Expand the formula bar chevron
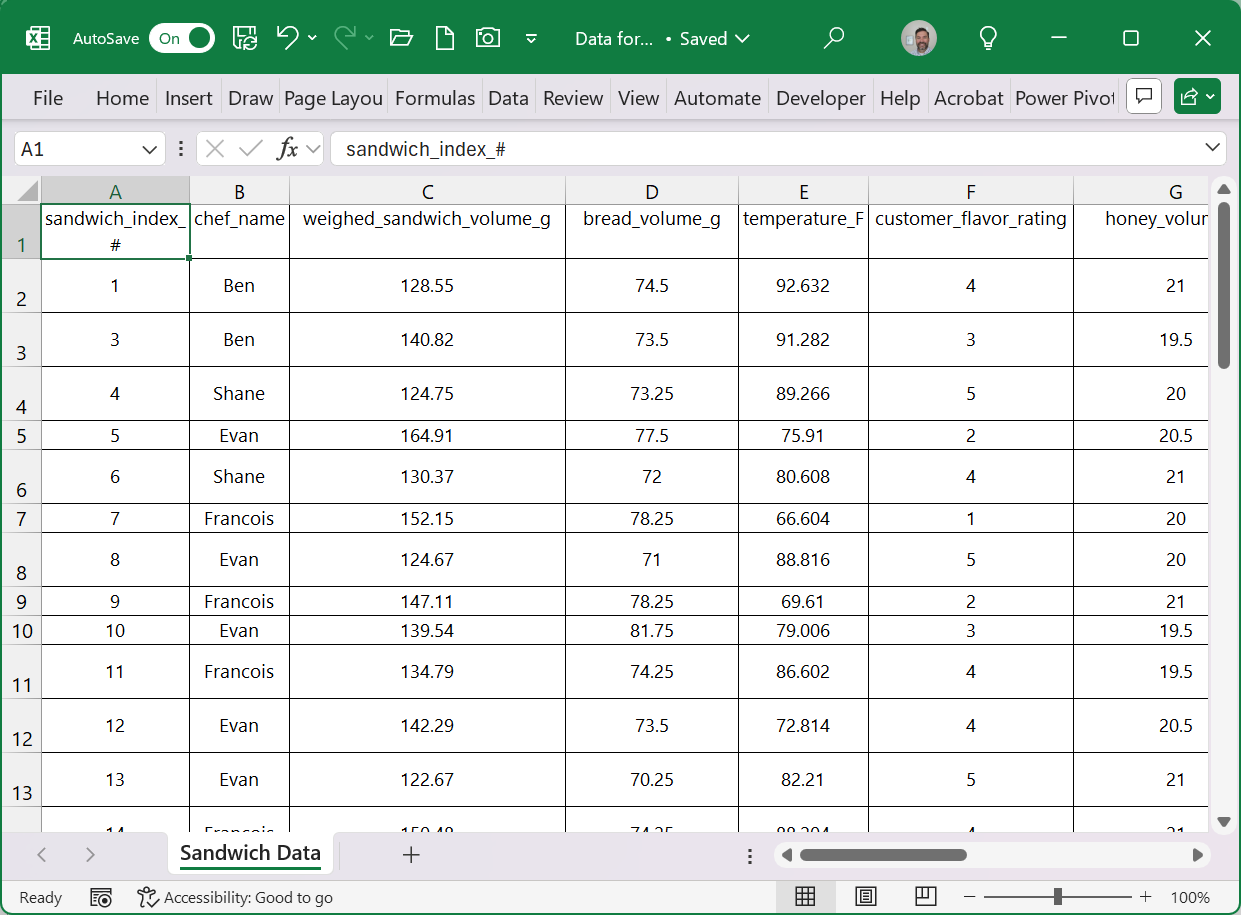The image size is (1241, 915). [1213, 148]
